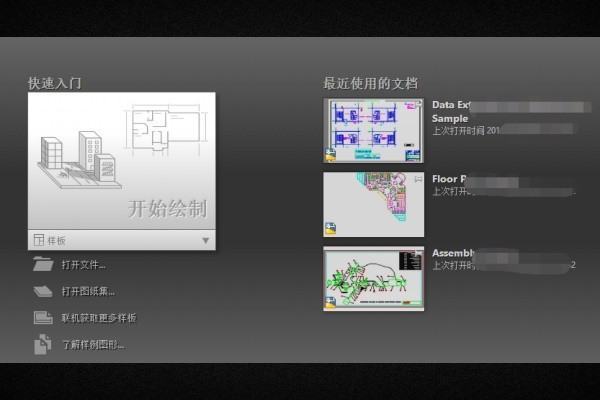
Task: Click the 样板 template icon
Action: 39,240
